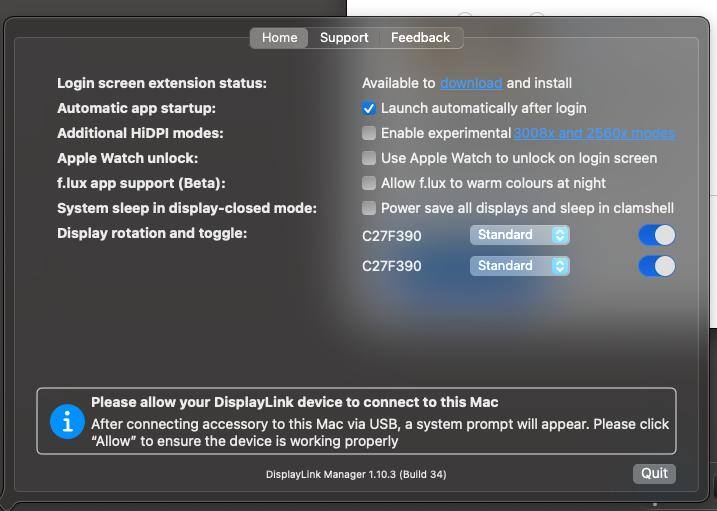This screenshot has width=717, height=511.
Task: Click the download link for login extension
Action: pyautogui.click(x=470, y=83)
